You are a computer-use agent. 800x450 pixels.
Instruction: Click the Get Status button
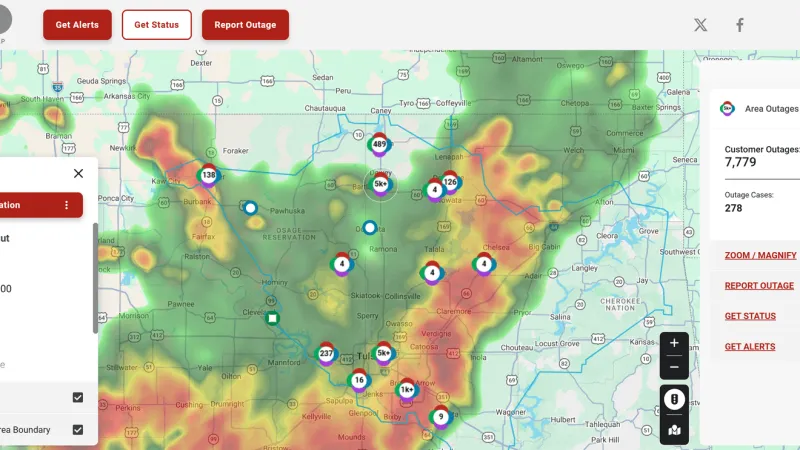click(x=157, y=24)
